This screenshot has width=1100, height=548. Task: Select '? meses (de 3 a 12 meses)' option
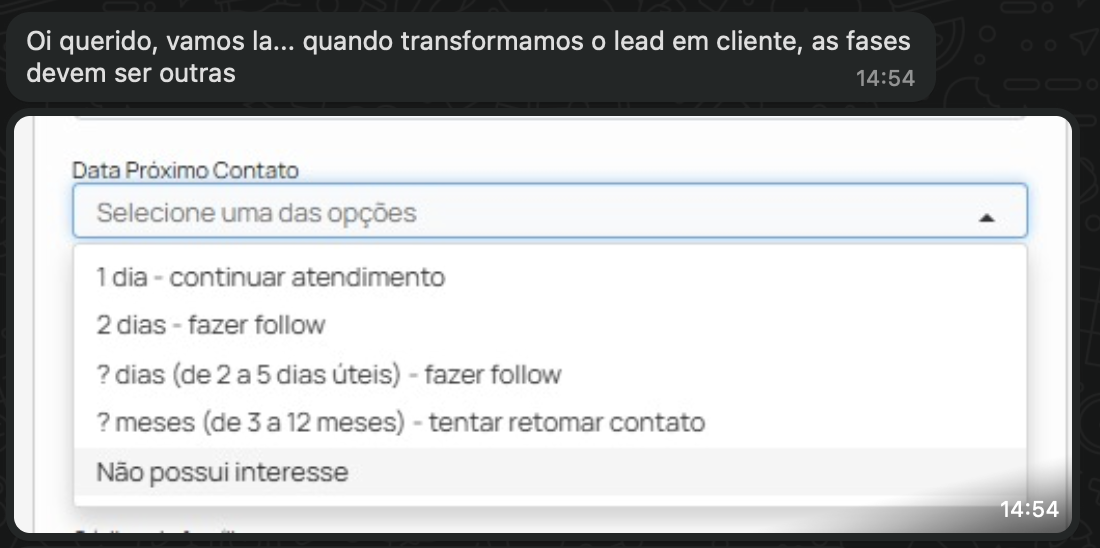pyautogui.click(x=400, y=422)
